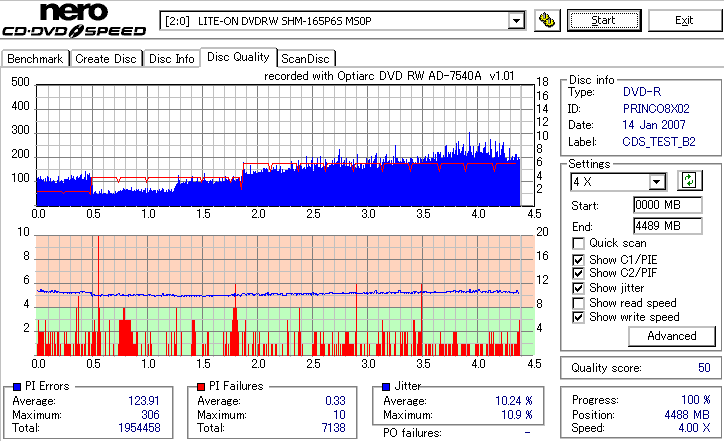
Task: Click the End position MB field
Action: [x=668, y=226]
